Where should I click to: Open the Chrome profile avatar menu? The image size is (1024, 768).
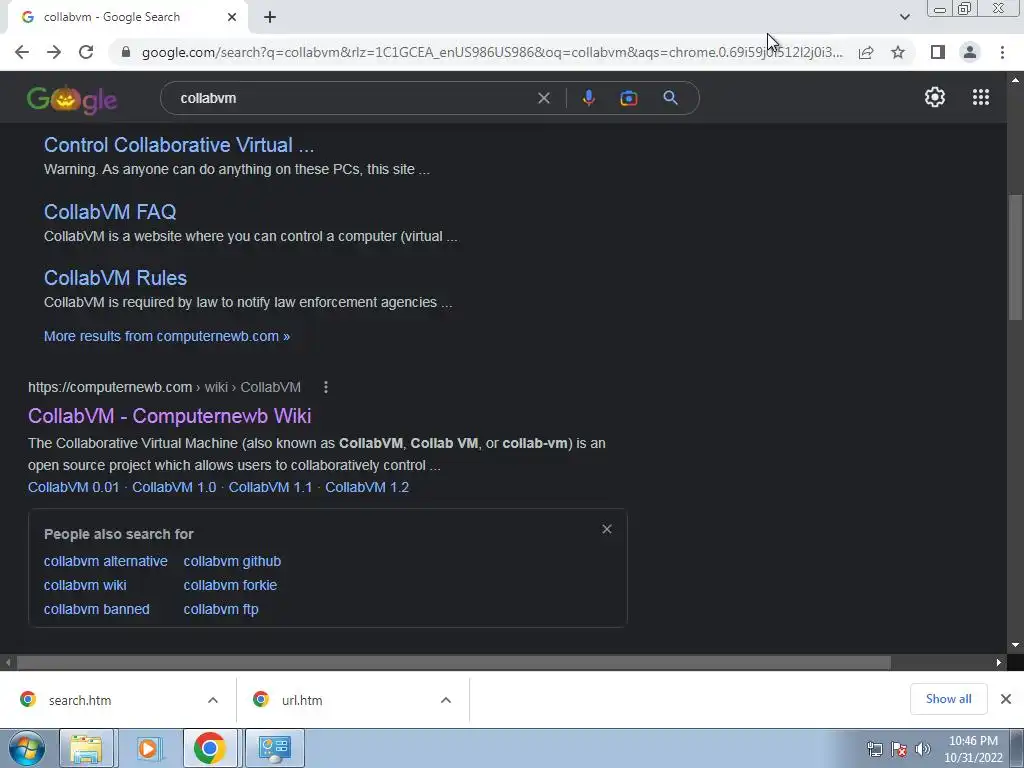click(970, 52)
